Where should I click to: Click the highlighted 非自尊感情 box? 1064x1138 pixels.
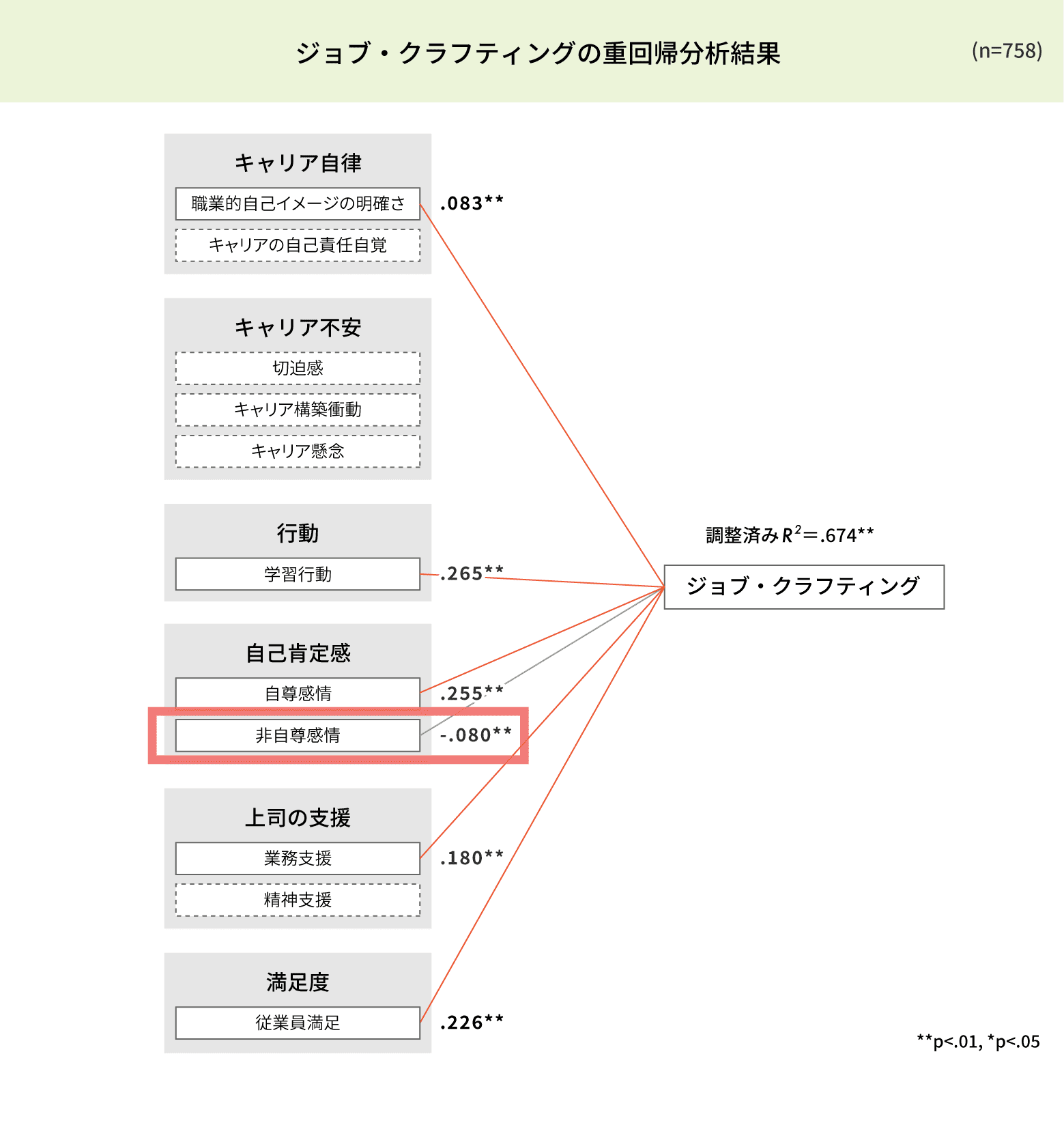click(298, 735)
